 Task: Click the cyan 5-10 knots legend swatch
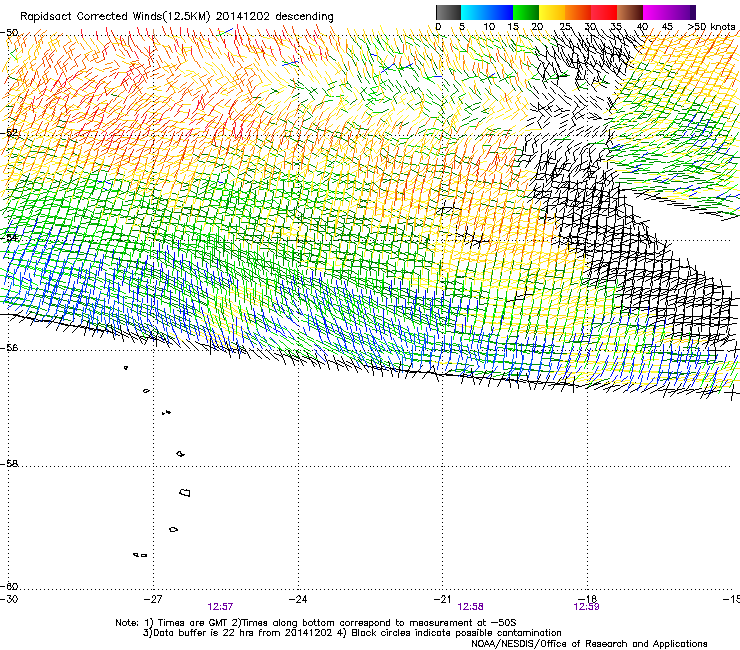click(474, 12)
